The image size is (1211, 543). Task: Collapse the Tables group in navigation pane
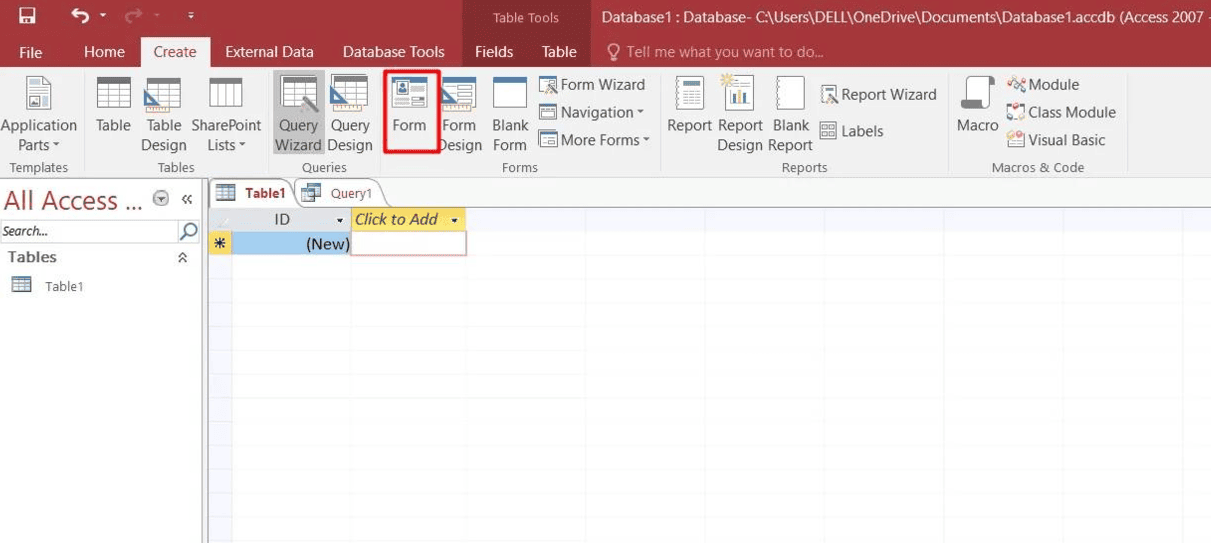182,258
